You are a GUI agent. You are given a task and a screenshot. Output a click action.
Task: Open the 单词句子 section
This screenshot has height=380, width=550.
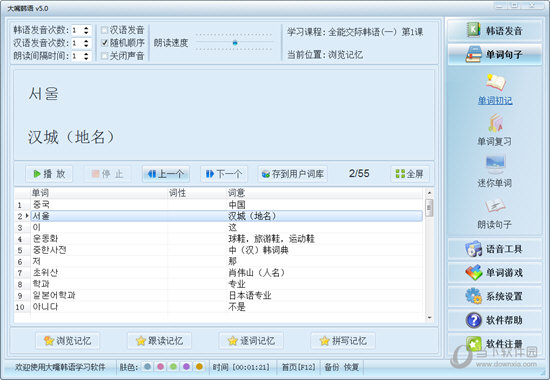point(495,54)
